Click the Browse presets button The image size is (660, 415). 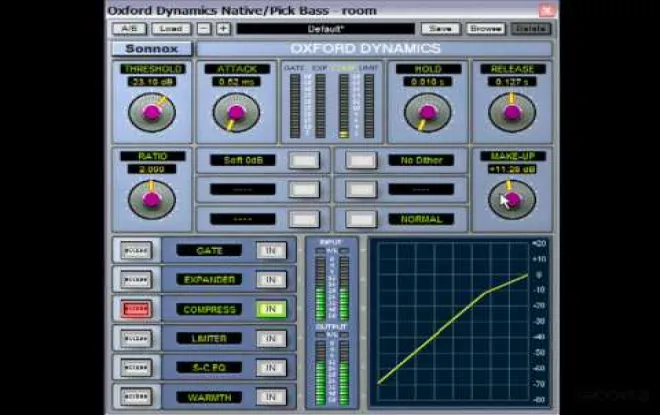tap(485, 29)
